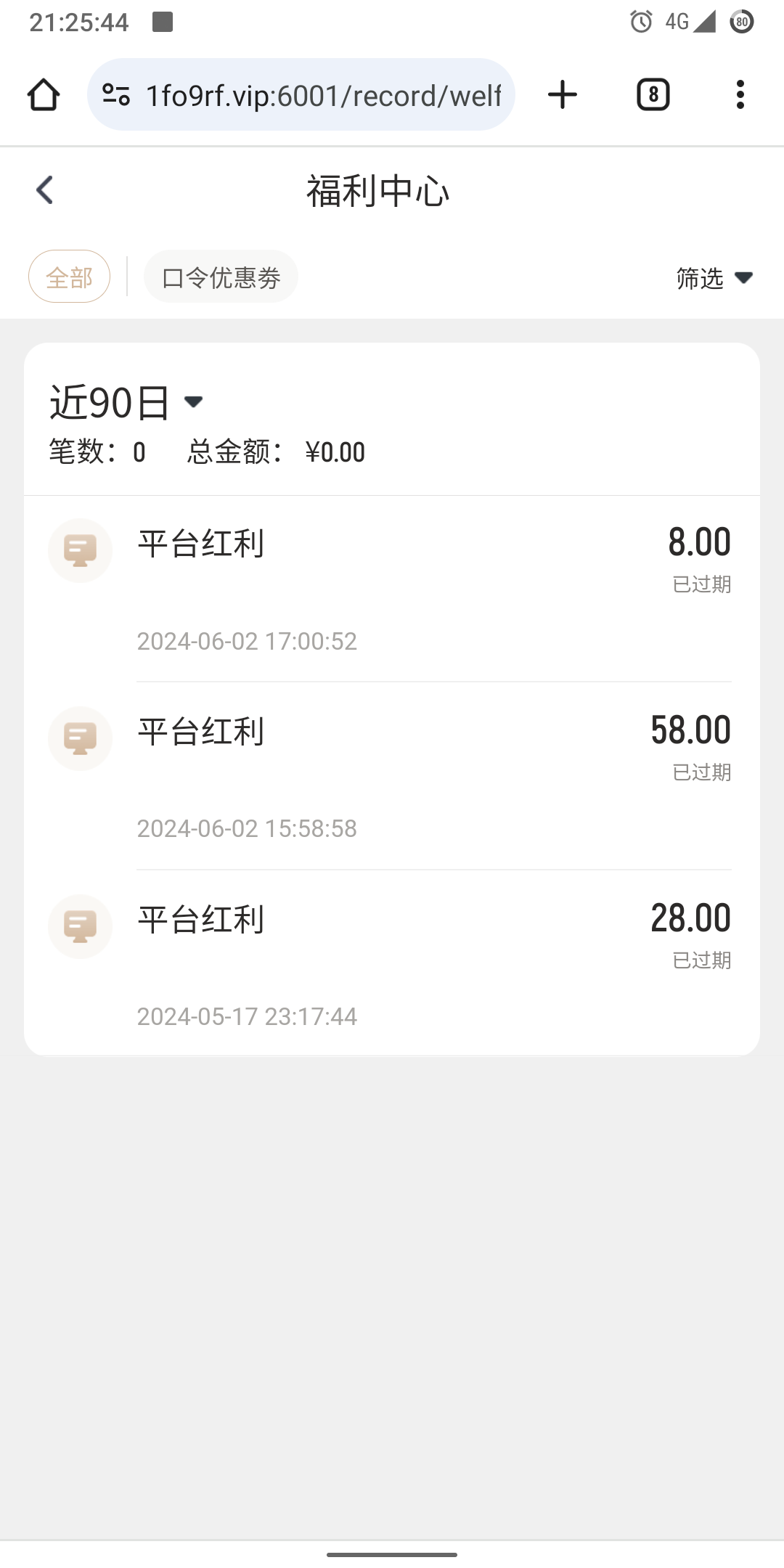Expand the 筛选 filter dropdown

(714, 278)
